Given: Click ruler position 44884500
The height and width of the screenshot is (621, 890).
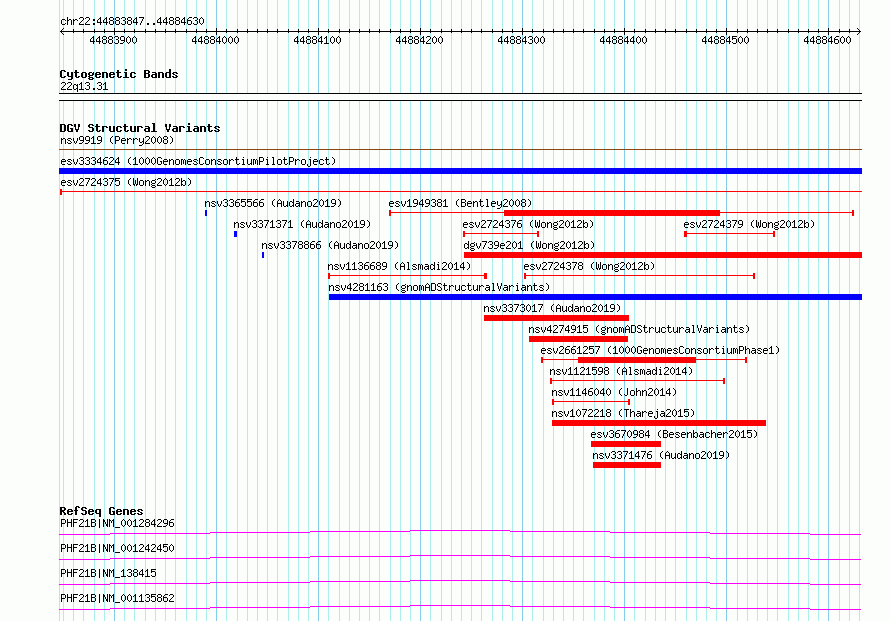Looking at the screenshot, I should click(x=725, y=40).
